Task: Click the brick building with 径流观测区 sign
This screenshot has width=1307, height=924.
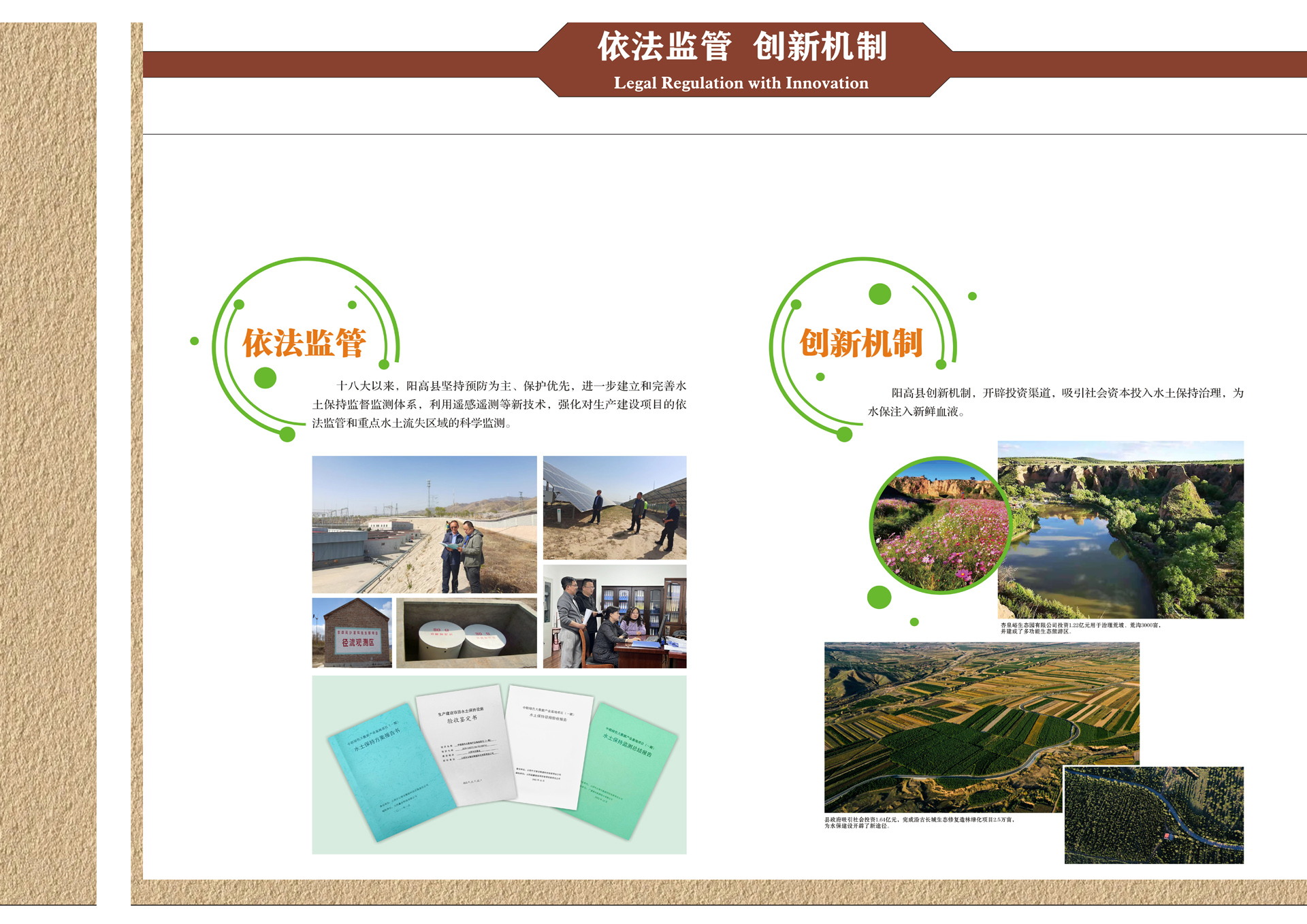Action: coord(352,633)
